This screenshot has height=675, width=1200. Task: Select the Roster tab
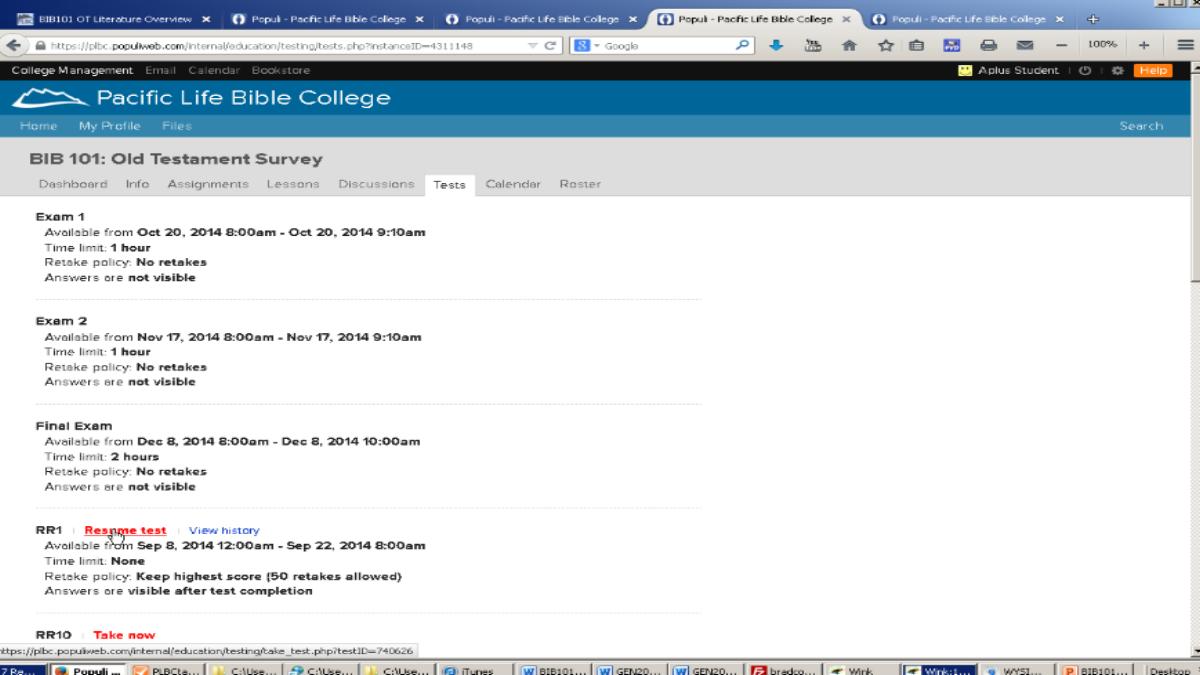(x=580, y=184)
